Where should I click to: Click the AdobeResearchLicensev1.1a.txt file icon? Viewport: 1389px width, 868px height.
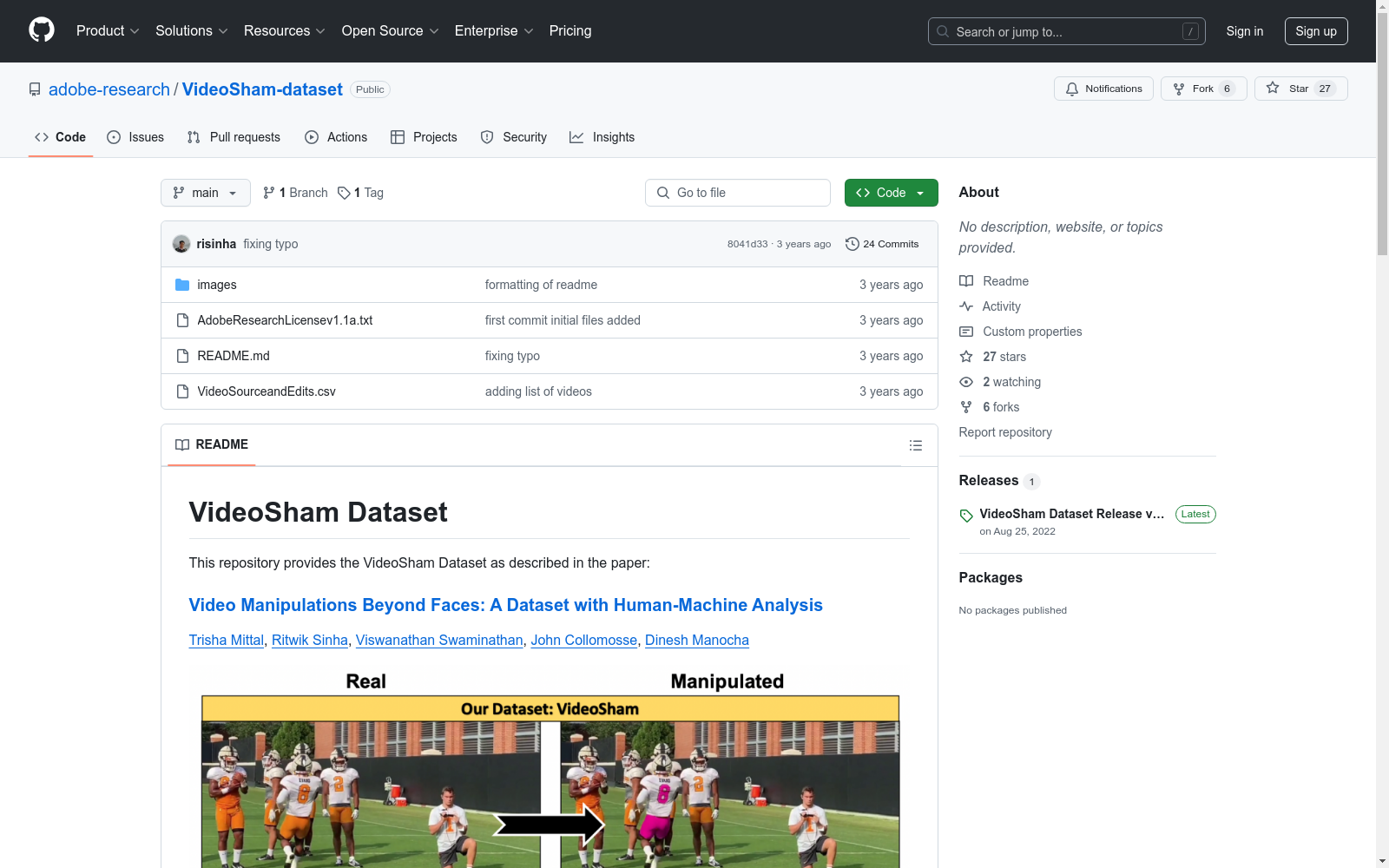pos(182,320)
